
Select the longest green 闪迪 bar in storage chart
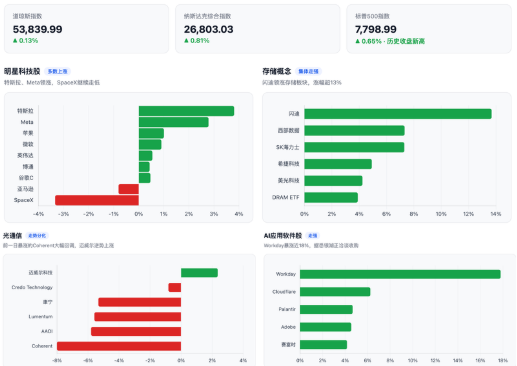tap(398, 114)
